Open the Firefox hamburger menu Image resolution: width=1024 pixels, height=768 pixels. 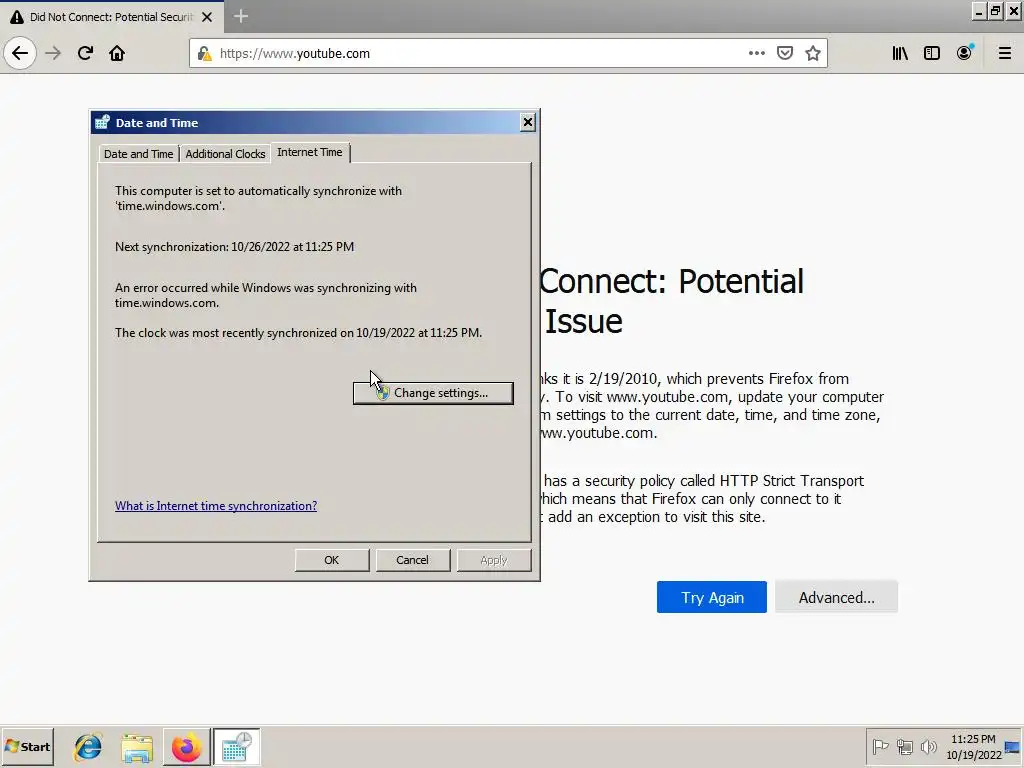(1005, 53)
